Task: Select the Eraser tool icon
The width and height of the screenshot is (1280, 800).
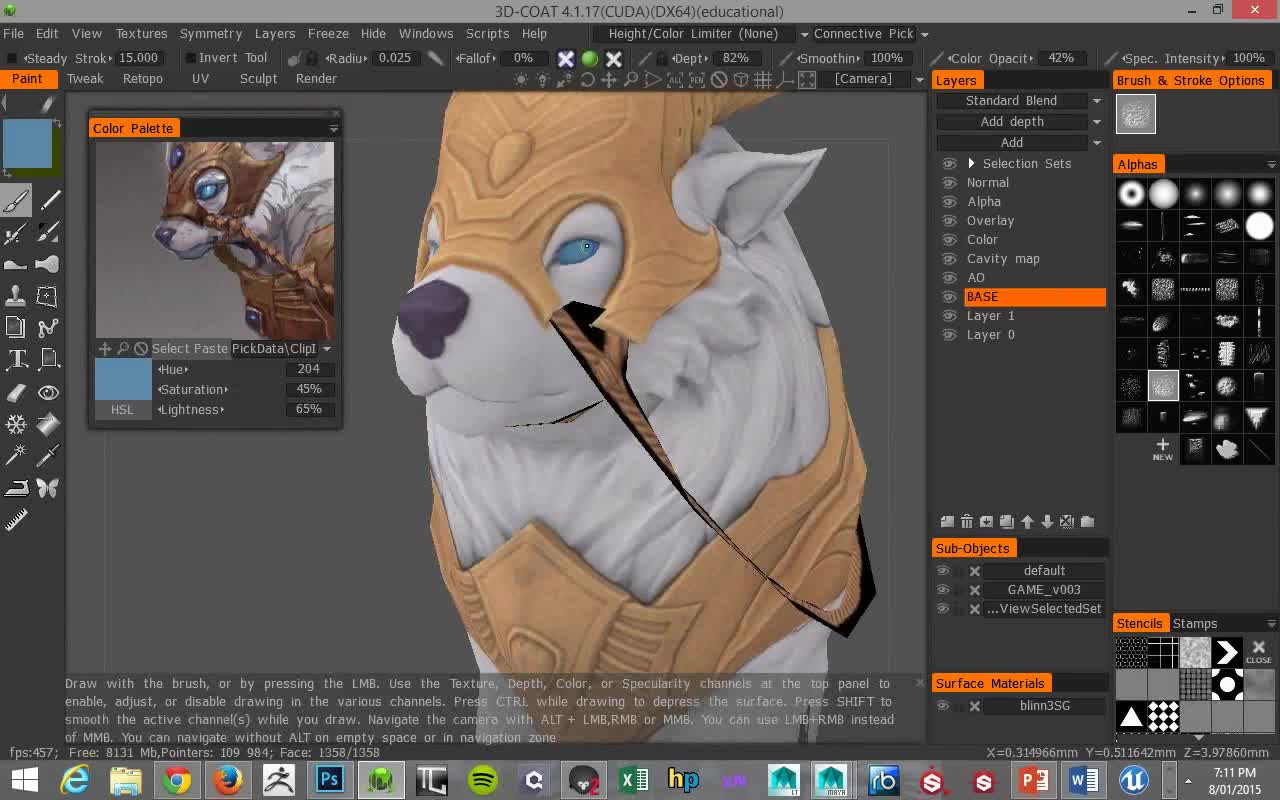Action: [x=15, y=392]
